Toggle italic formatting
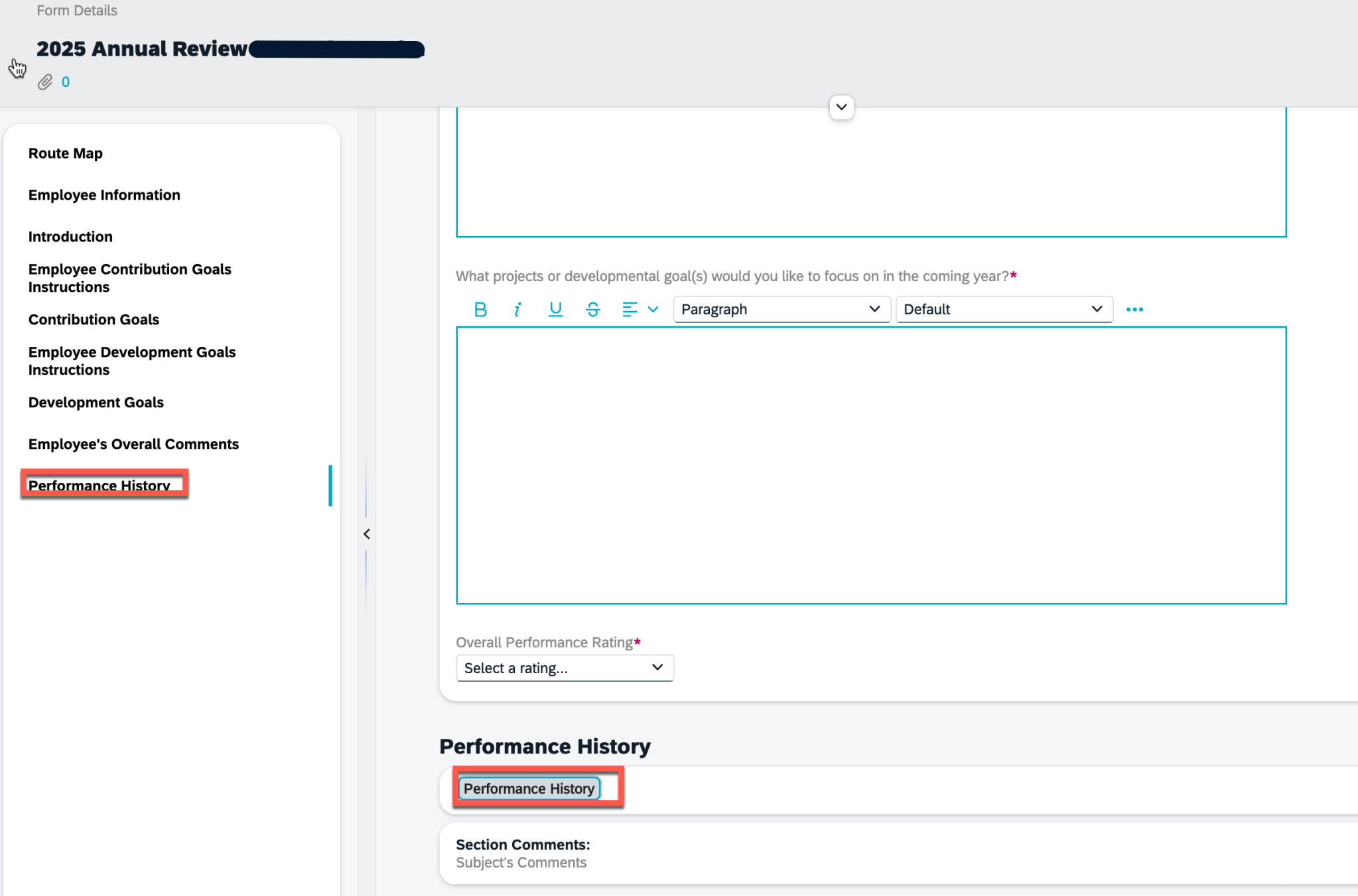The image size is (1358, 896). [x=517, y=309]
